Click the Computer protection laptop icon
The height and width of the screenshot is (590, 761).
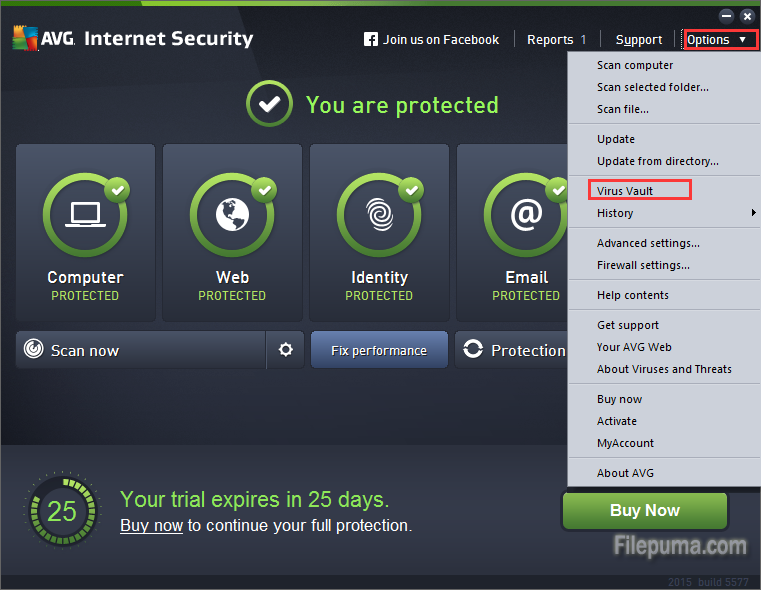tap(85, 215)
